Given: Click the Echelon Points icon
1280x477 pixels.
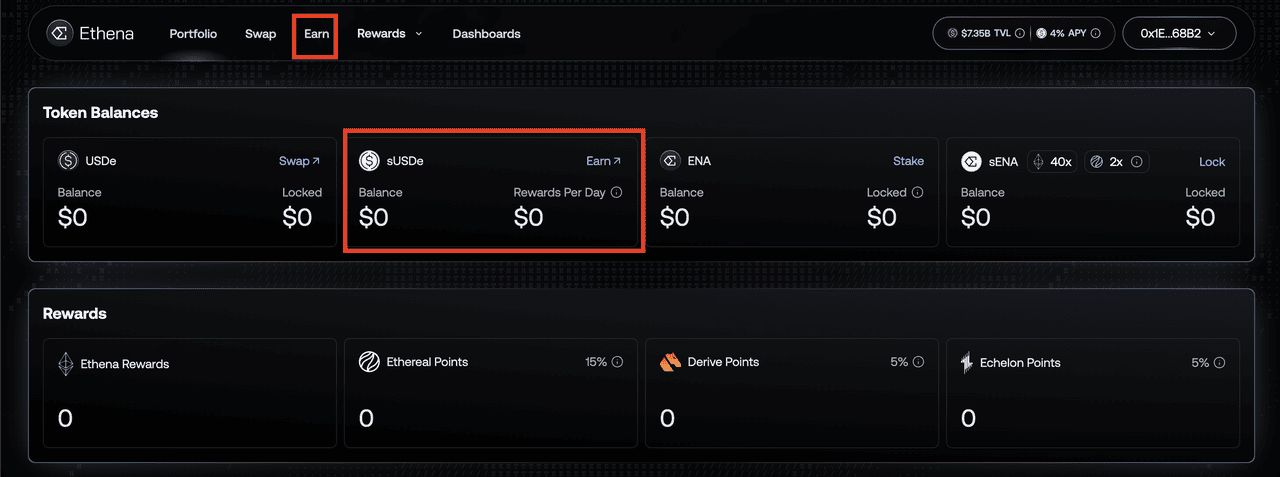Looking at the screenshot, I should point(967,363).
